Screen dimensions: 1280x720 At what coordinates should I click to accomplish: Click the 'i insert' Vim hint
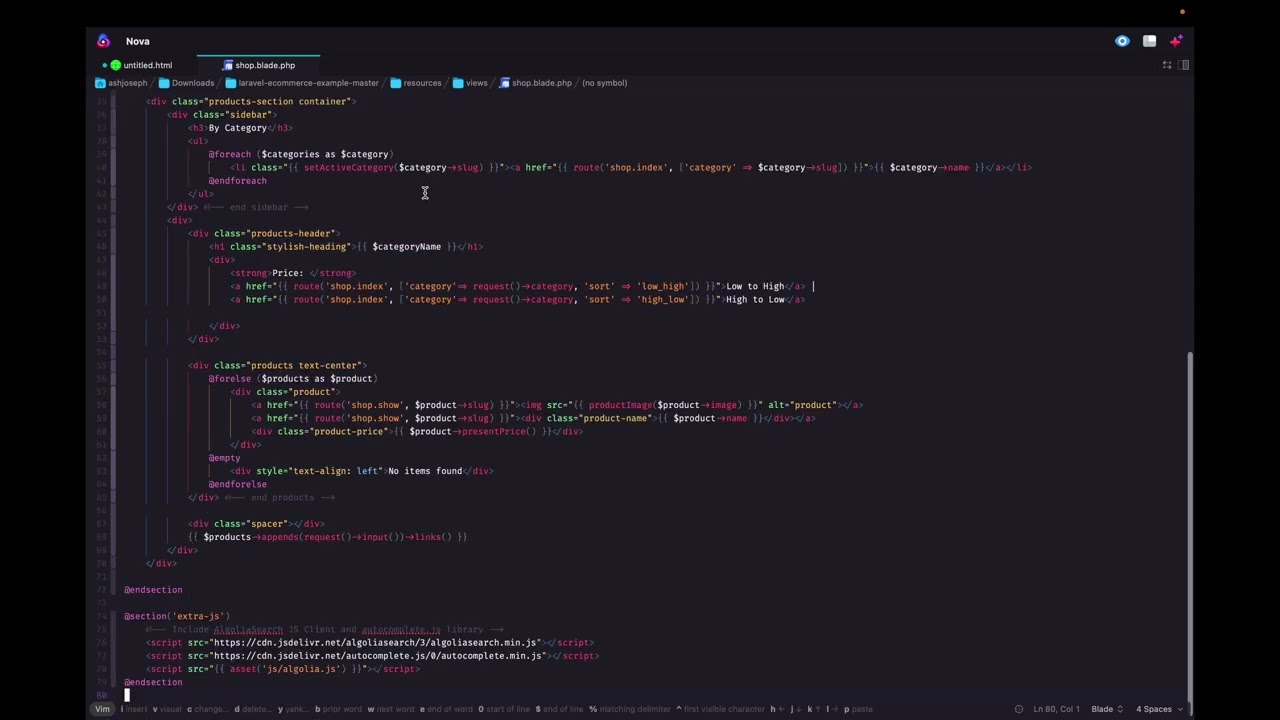coord(134,709)
